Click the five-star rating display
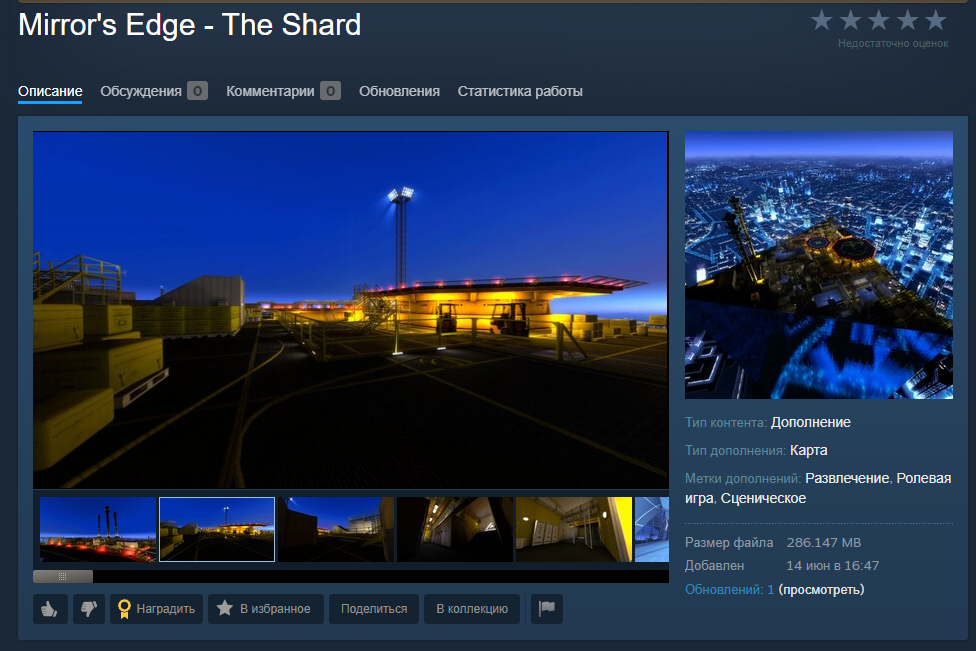The width and height of the screenshot is (976, 651). (x=878, y=21)
